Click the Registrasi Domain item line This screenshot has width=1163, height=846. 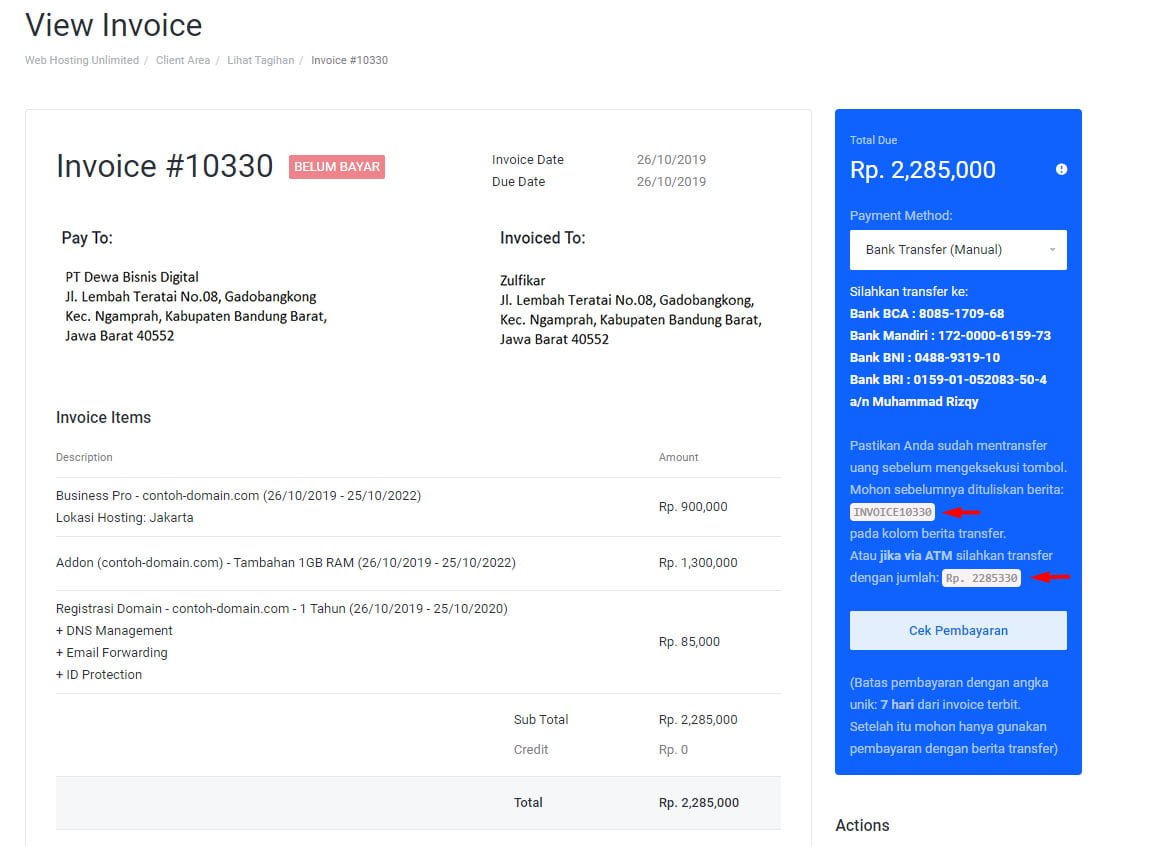[281, 609]
